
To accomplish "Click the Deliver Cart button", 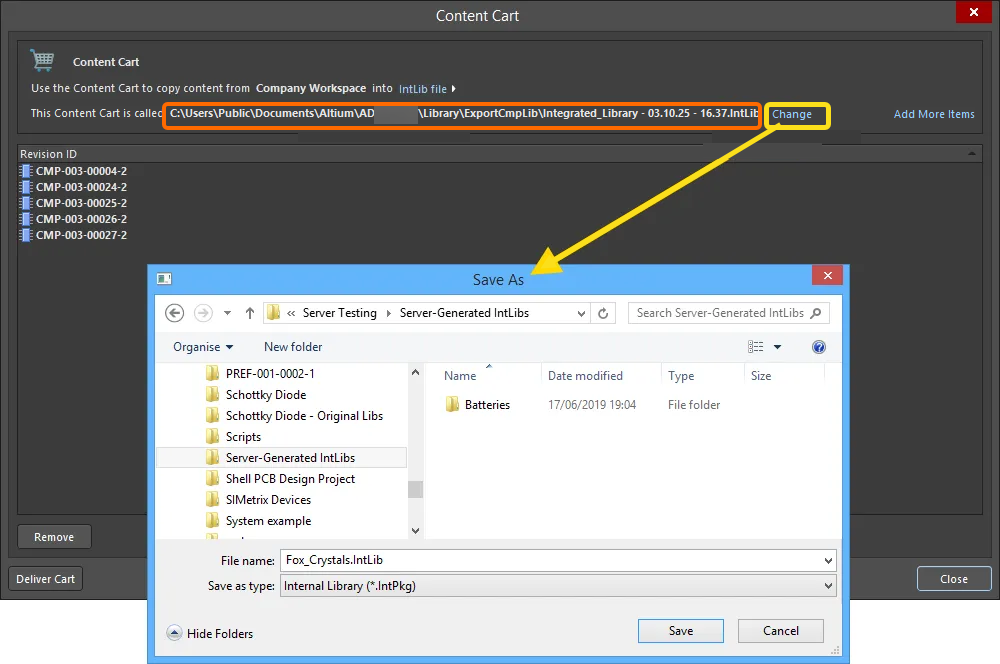I will click(x=44, y=578).
